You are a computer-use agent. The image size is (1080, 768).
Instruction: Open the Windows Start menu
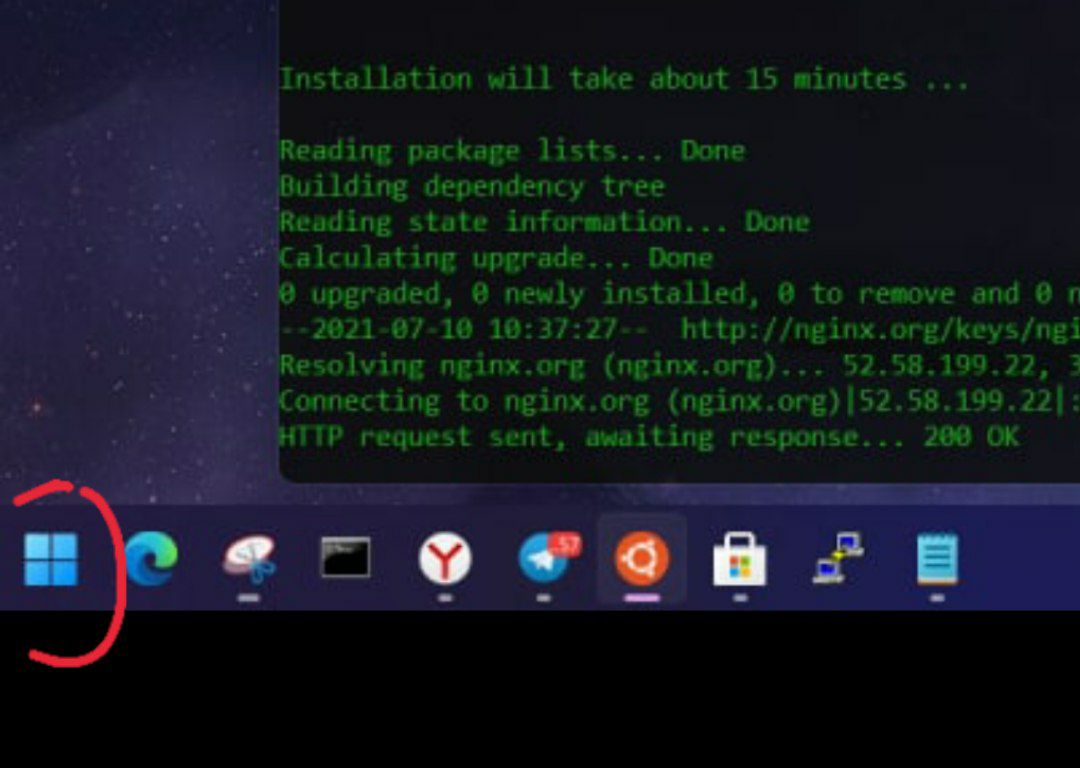[x=51, y=559]
